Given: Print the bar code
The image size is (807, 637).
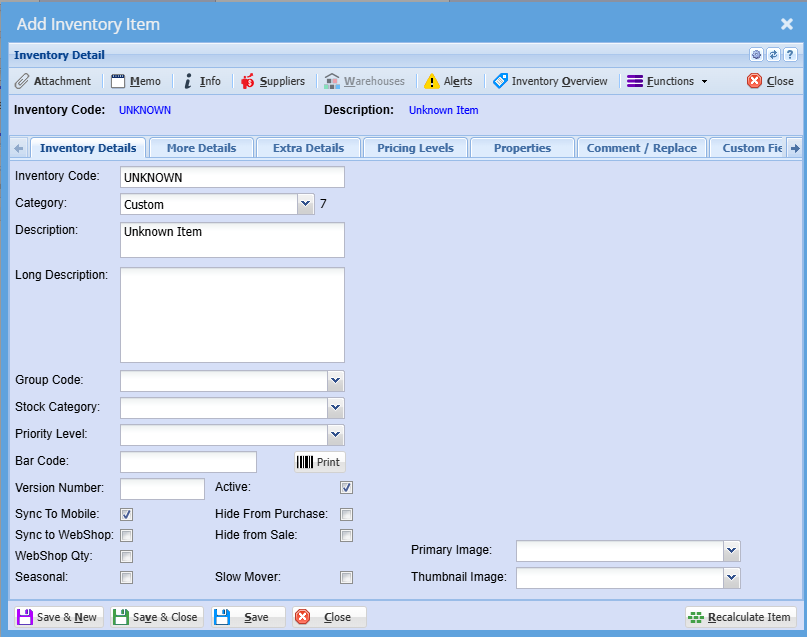Looking at the screenshot, I should 320,462.
